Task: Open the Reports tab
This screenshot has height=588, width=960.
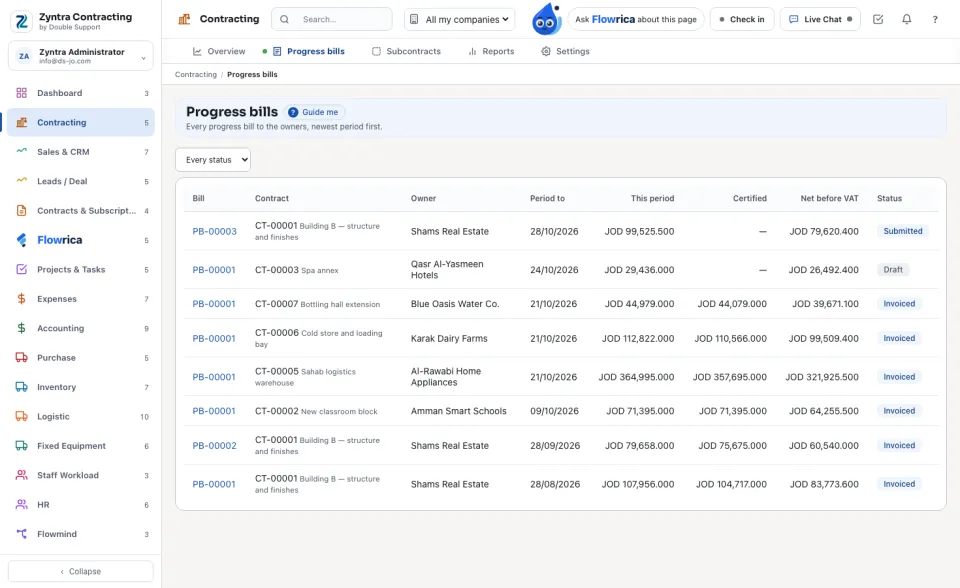Action: [x=491, y=51]
